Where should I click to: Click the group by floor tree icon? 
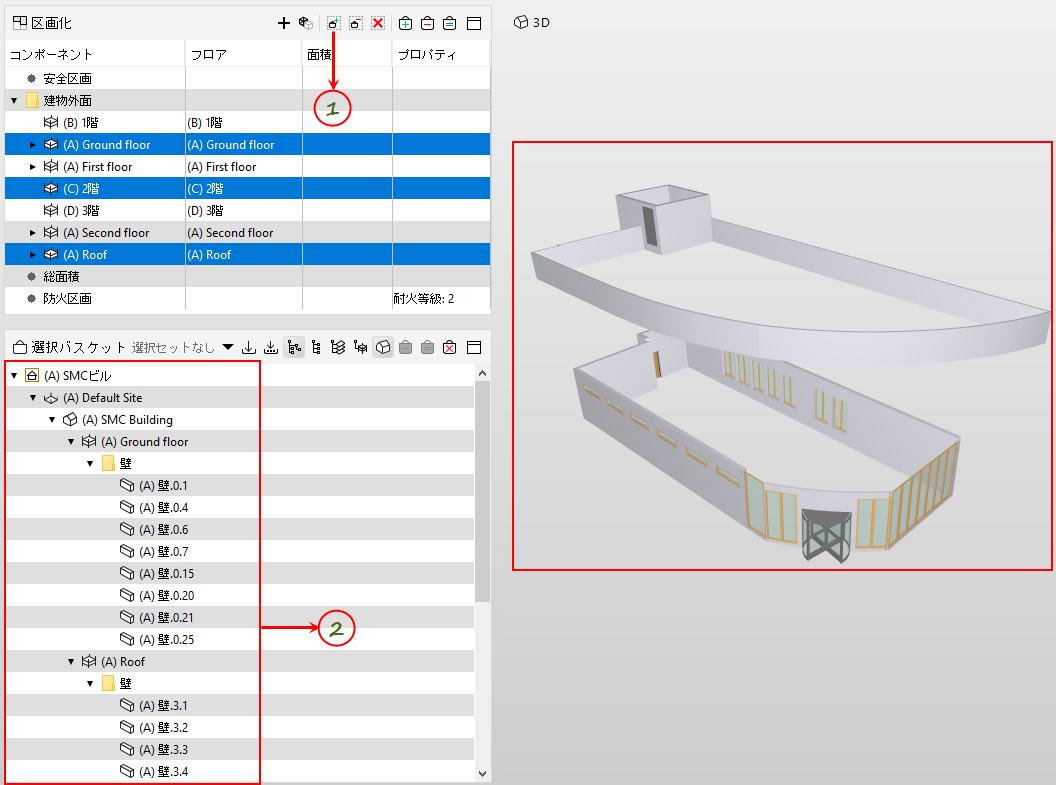click(x=360, y=347)
